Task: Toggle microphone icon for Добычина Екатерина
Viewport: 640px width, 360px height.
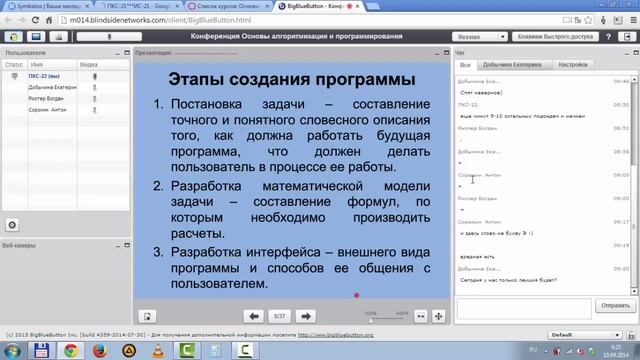Action: 95,87
